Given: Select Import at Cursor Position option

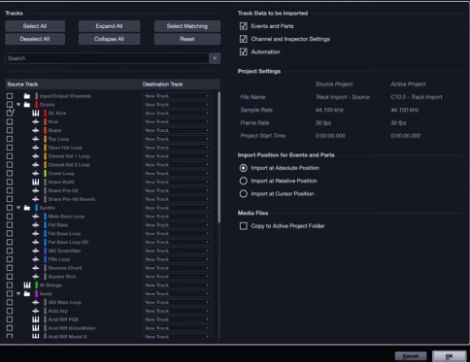Looking at the screenshot, I should (244, 194).
